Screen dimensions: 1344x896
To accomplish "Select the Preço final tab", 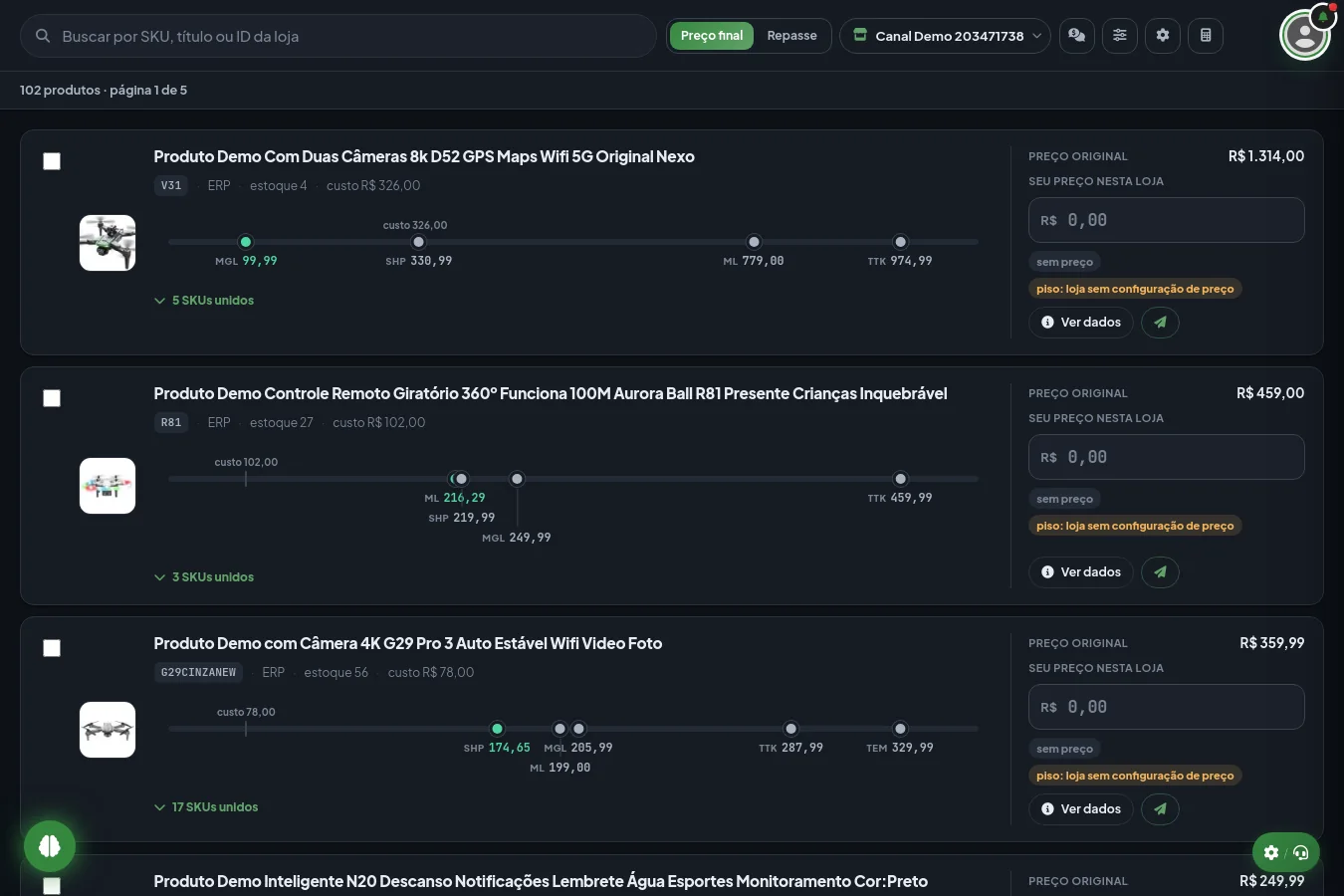I will click(712, 36).
